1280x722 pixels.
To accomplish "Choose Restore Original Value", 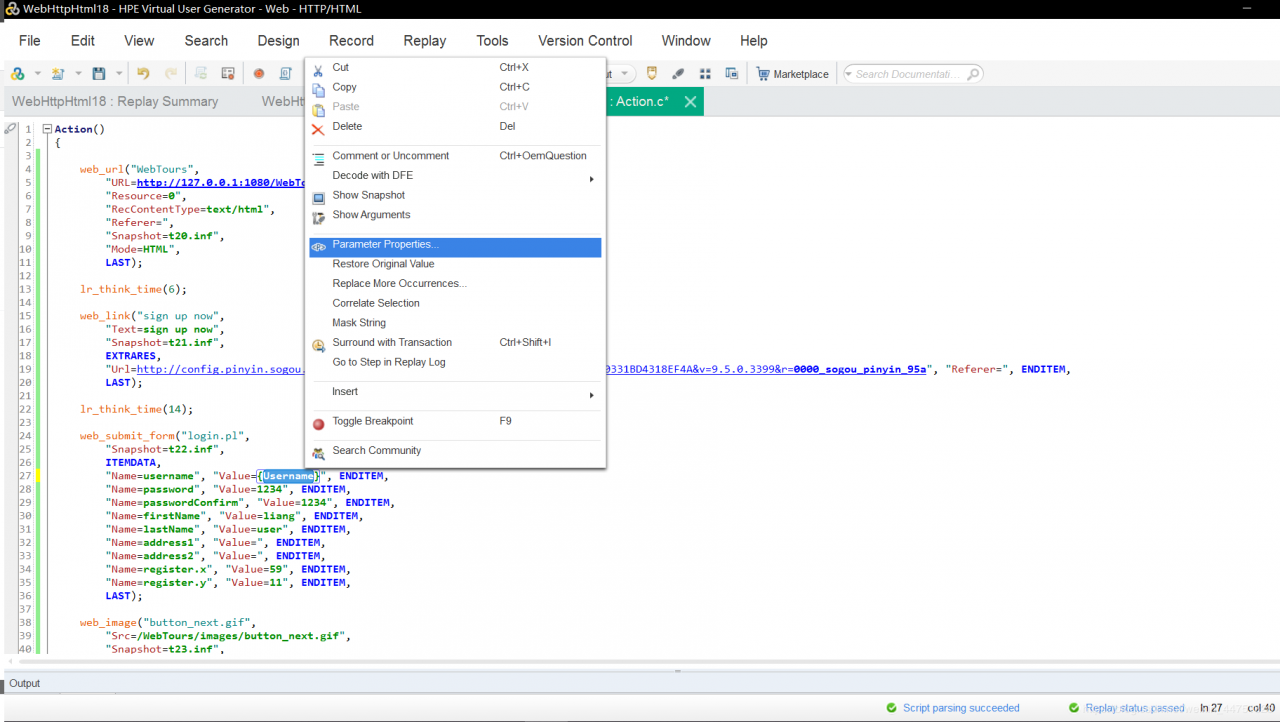I will pyautogui.click(x=456, y=264).
